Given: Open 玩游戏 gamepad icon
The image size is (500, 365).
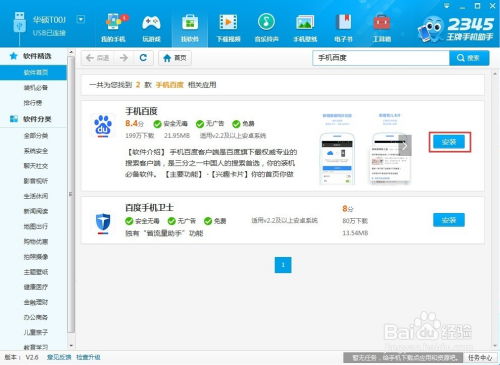Looking at the screenshot, I should (151, 27).
